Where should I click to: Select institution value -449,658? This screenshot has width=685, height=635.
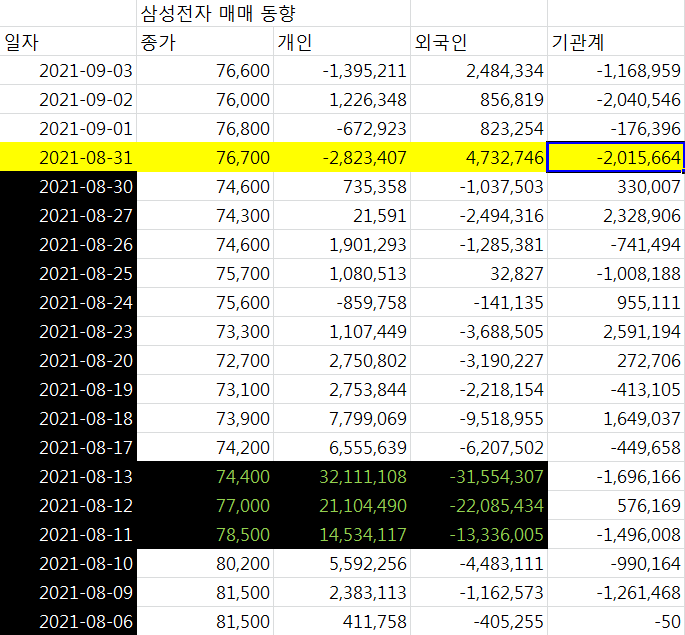(616, 447)
